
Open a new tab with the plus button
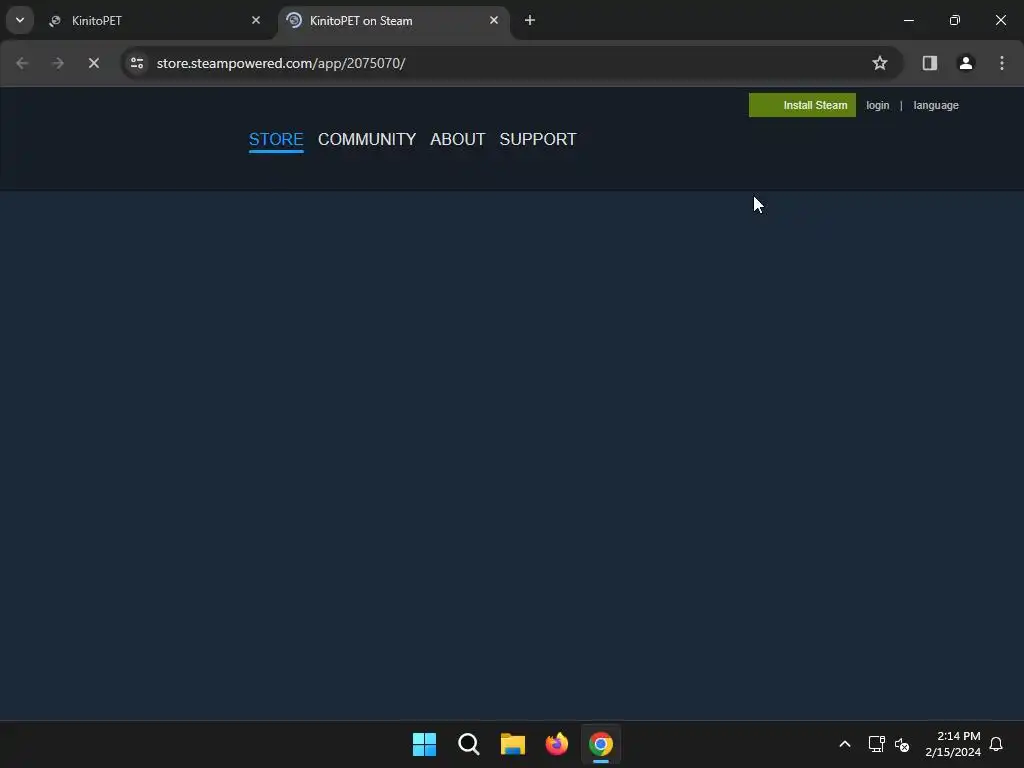(530, 21)
